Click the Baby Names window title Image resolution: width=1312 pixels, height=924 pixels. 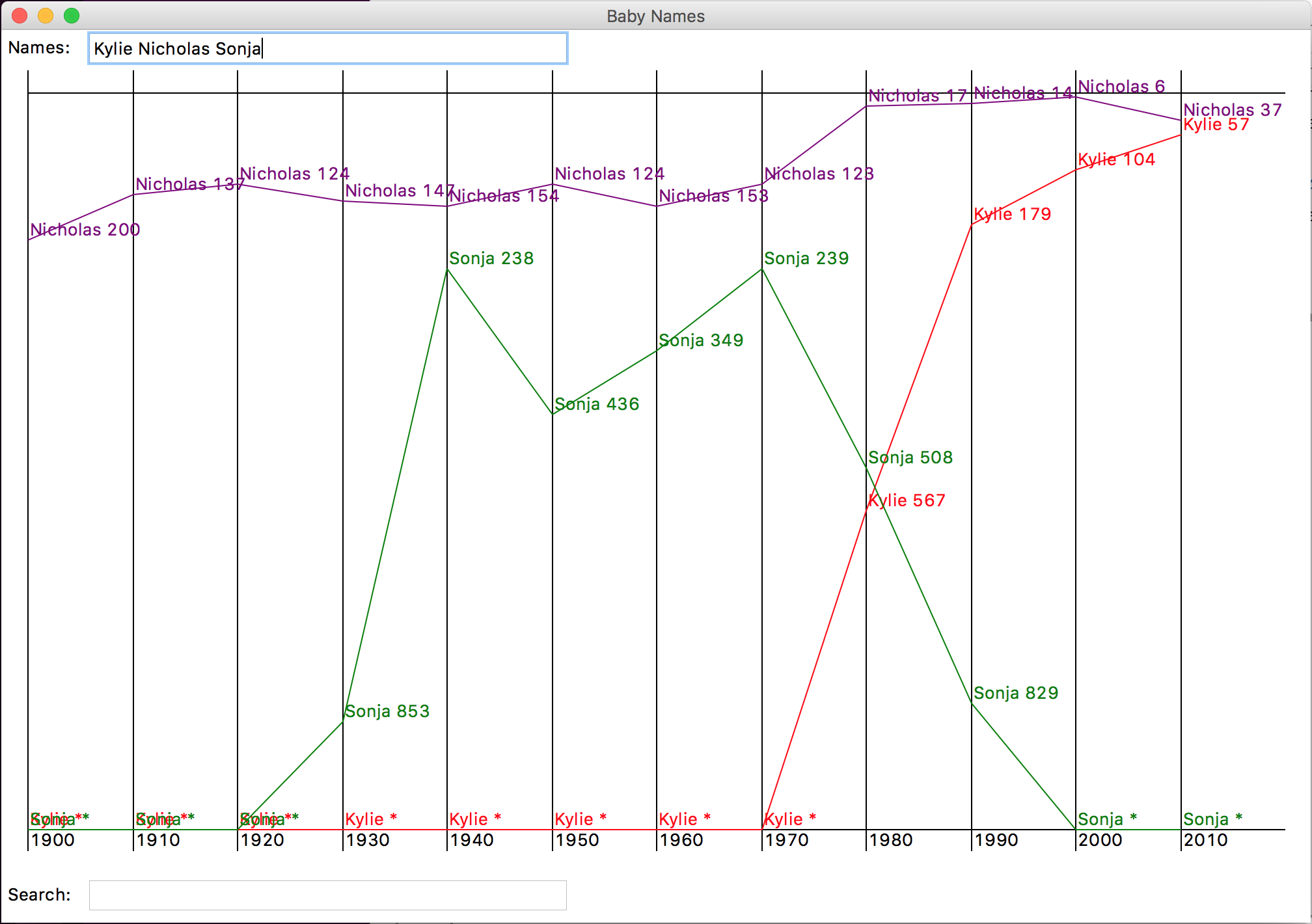655,16
